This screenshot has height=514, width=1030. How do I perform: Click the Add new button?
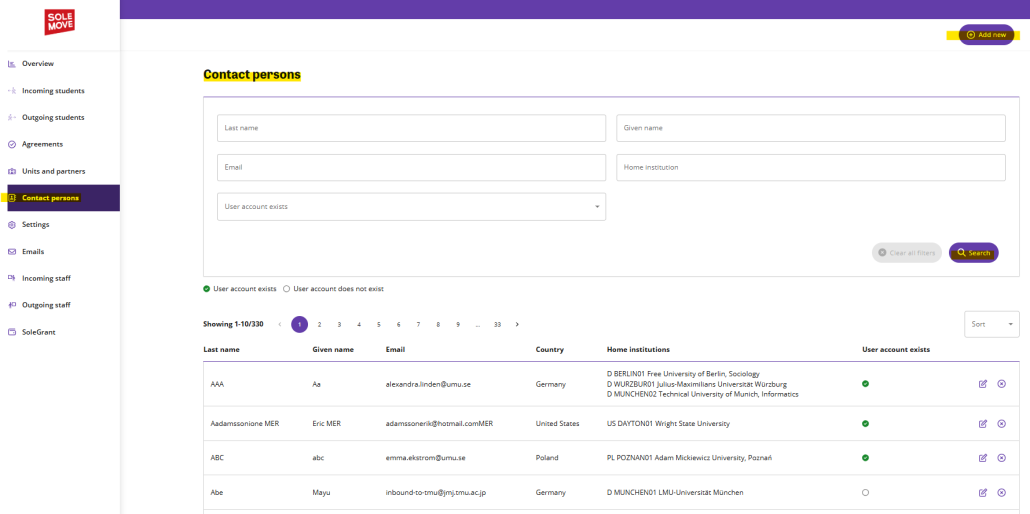pyautogui.click(x=986, y=35)
